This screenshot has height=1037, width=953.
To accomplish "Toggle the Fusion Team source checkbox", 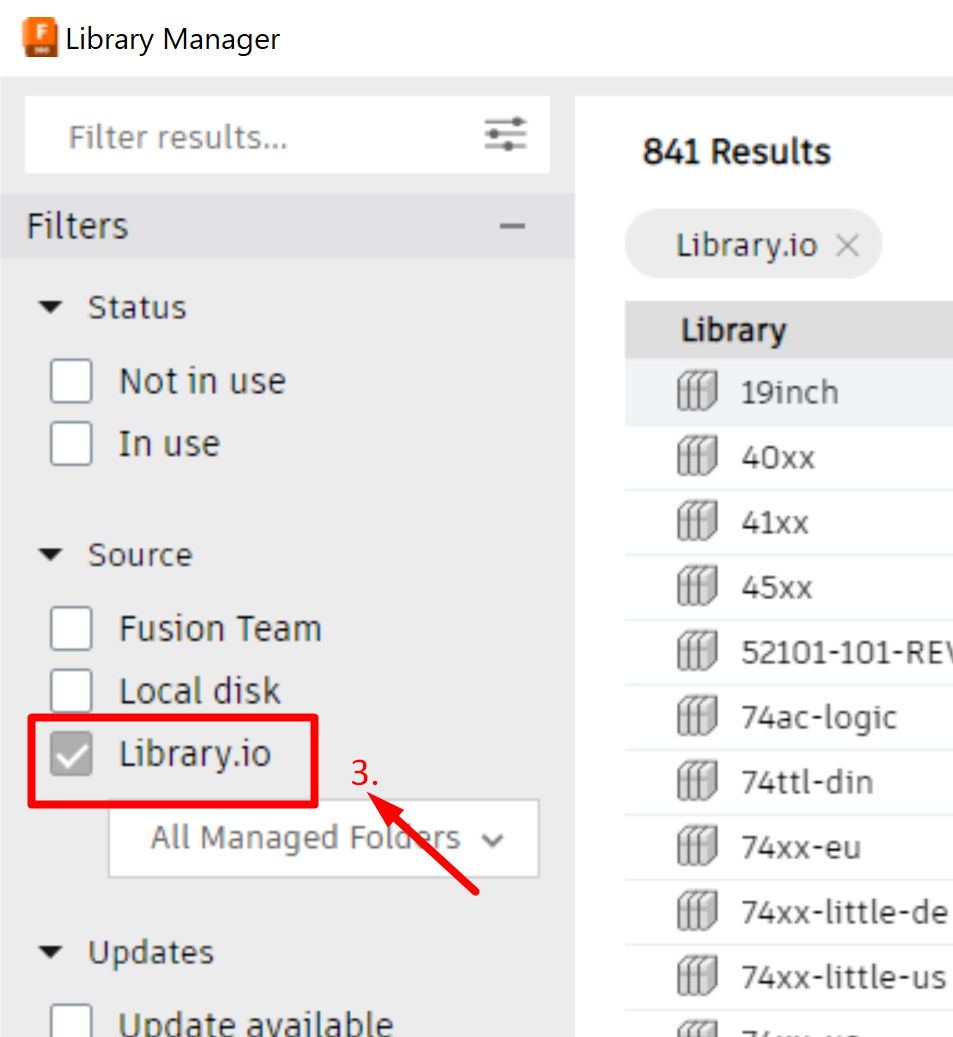I will 71,629.
